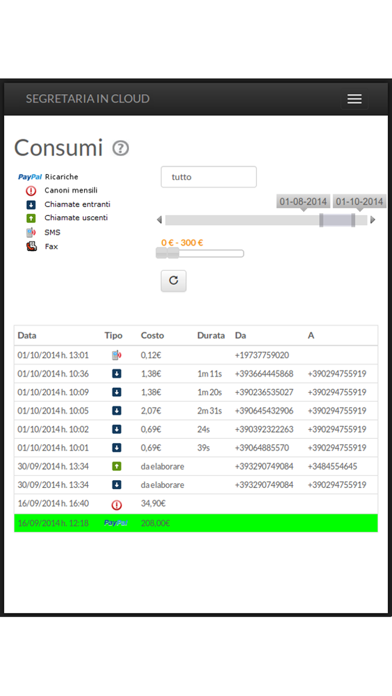This screenshot has height=696, width=392.
Task: Click the monthly fee icon in the 16:40 row
Action: pyautogui.click(x=116, y=505)
